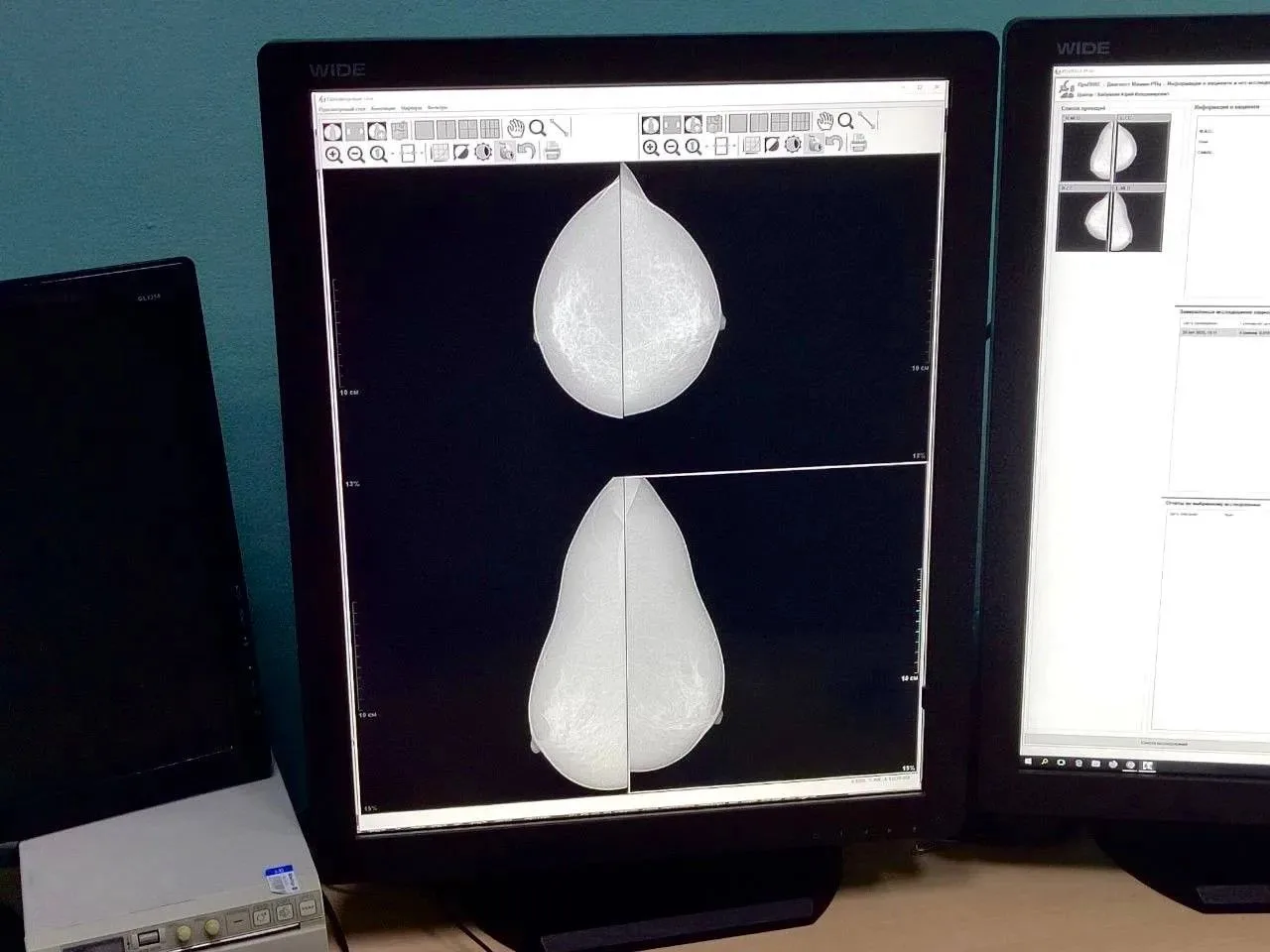1270x952 pixels.
Task: Undo the last action in right toolbar
Action: coord(835,144)
